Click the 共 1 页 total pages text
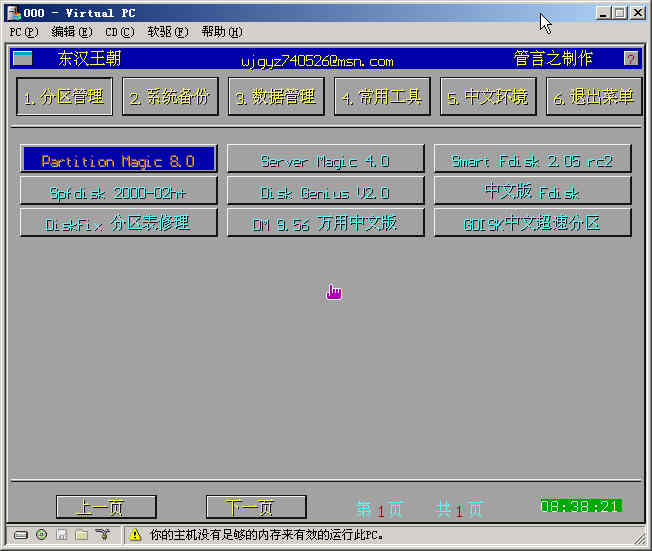 [x=459, y=509]
